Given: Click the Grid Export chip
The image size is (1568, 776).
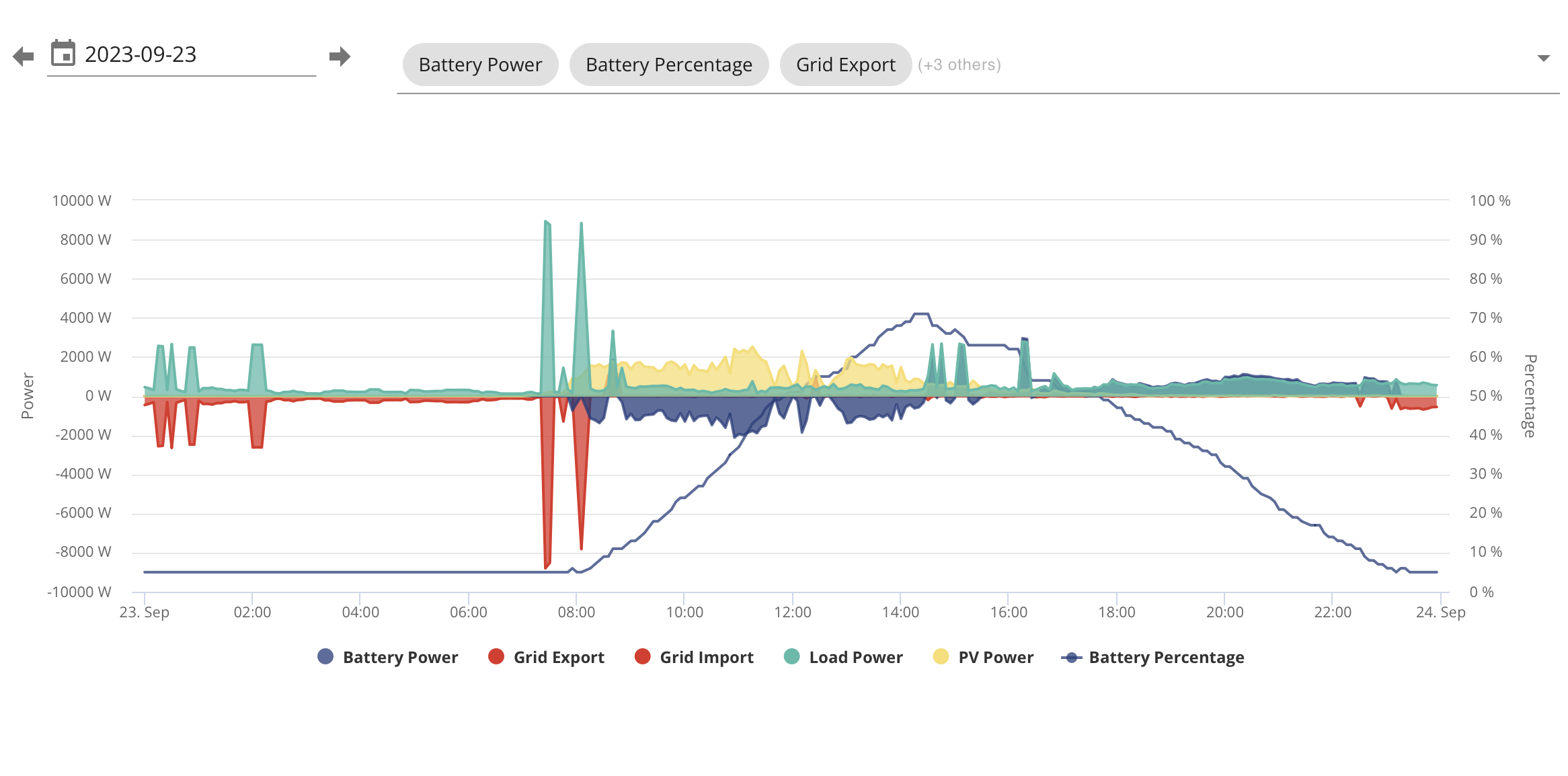Looking at the screenshot, I should pyautogui.click(x=845, y=65).
